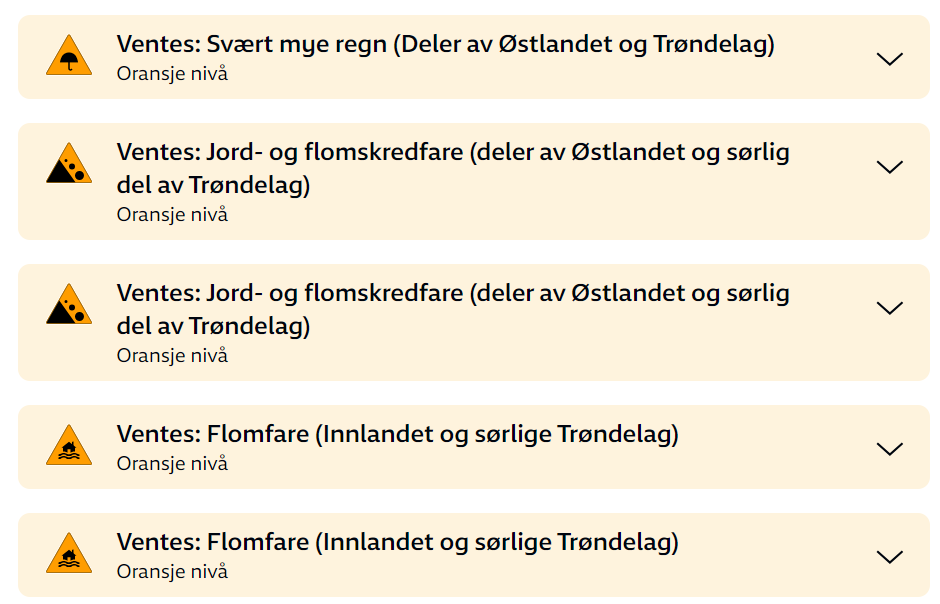Open first 'Ventes: Flomfare (Innlandet)' heading
Screen dimensions: 940x604
coord(397,434)
